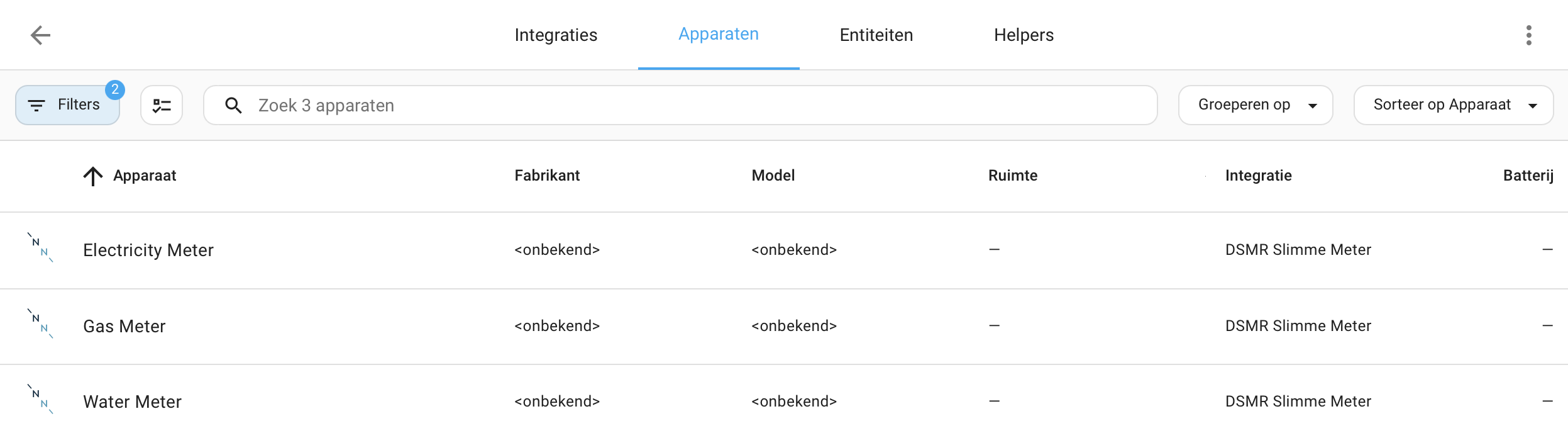Open the three-dot overflow menu
Screen dimensions: 1568x438
point(1528,35)
